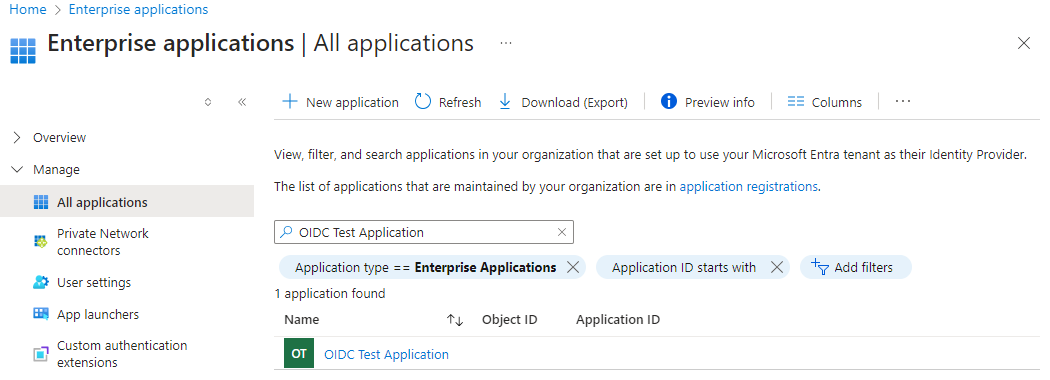Open the toolbar overflow ellipsis menu
Viewport: 1050px width, 380px height.
(903, 102)
